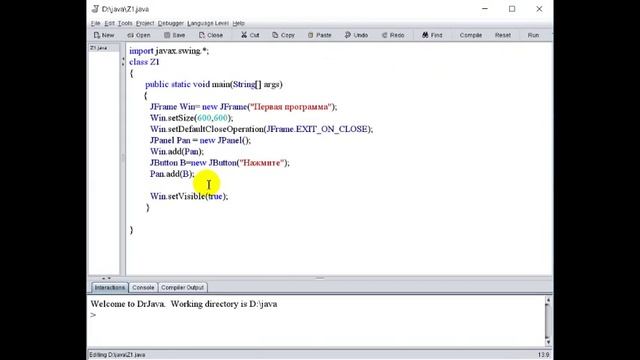Click the code line 'import javax.swing.*;'
Screen dimensions: 640x360
point(169,51)
